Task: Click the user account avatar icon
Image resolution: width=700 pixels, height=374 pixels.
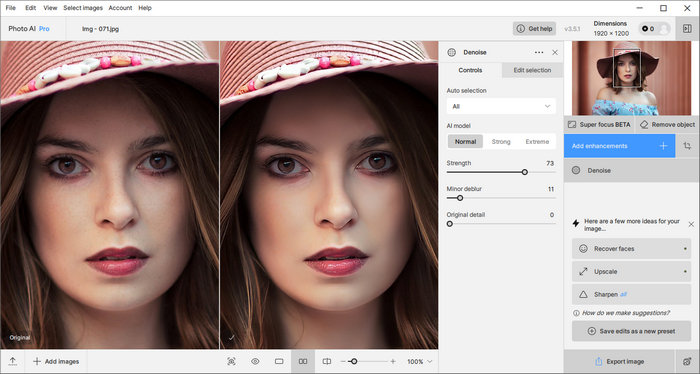Action: [x=664, y=29]
